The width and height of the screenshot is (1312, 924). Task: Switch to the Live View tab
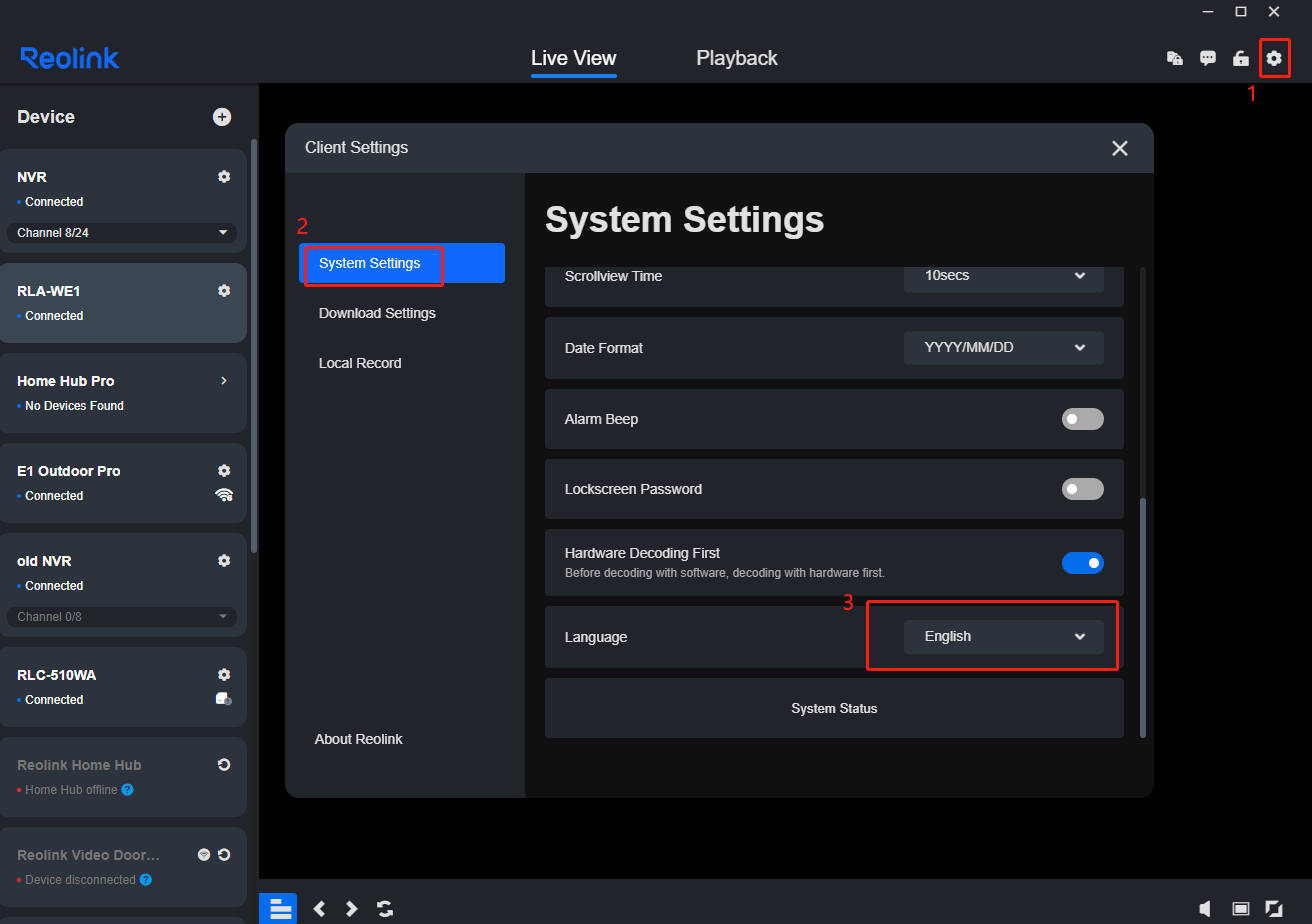[x=574, y=58]
